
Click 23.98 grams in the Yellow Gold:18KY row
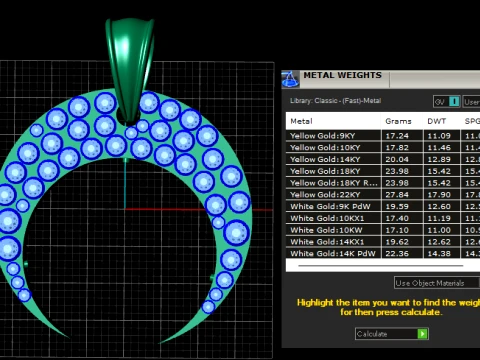[397, 171]
